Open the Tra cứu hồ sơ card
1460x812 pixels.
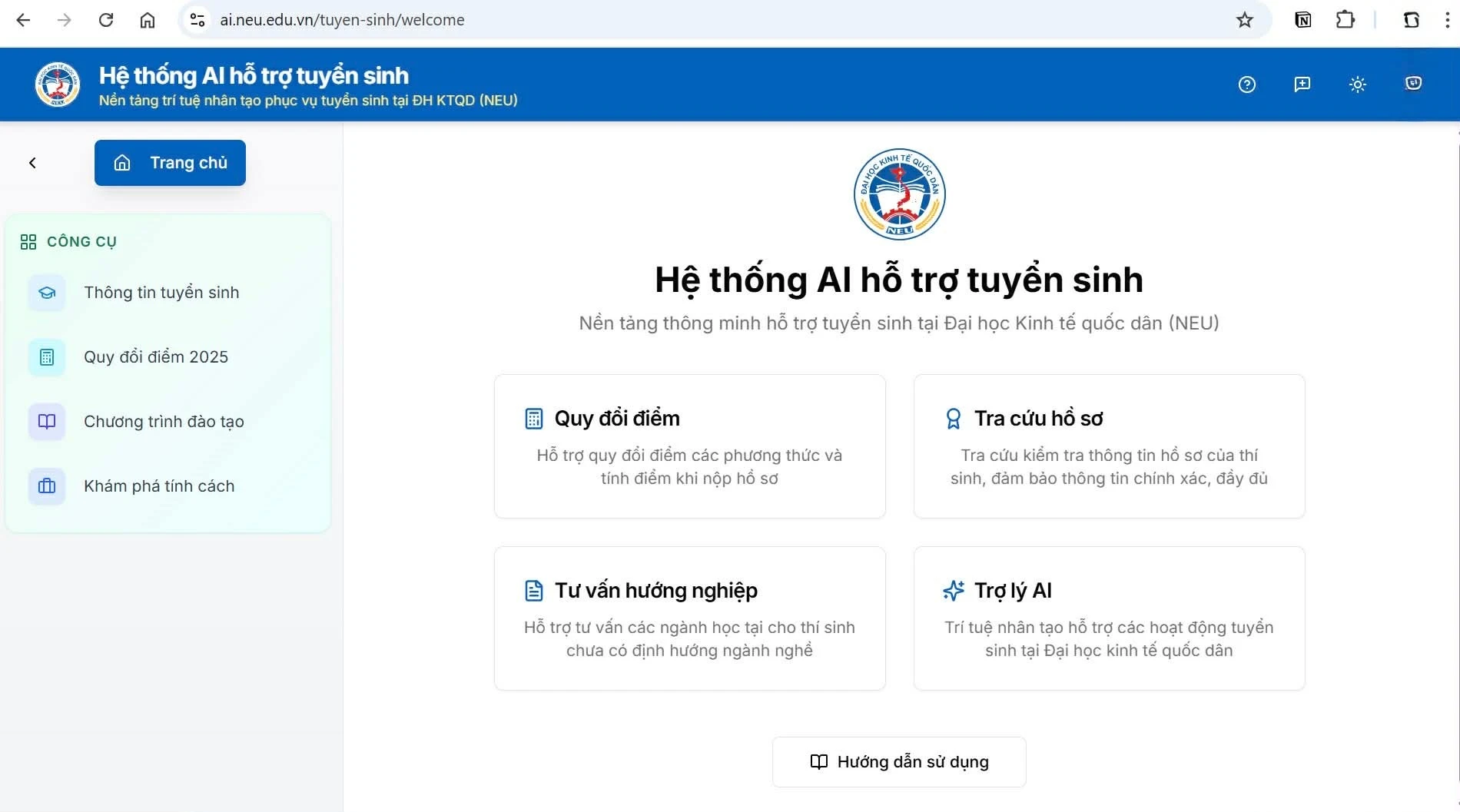coord(1110,446)
